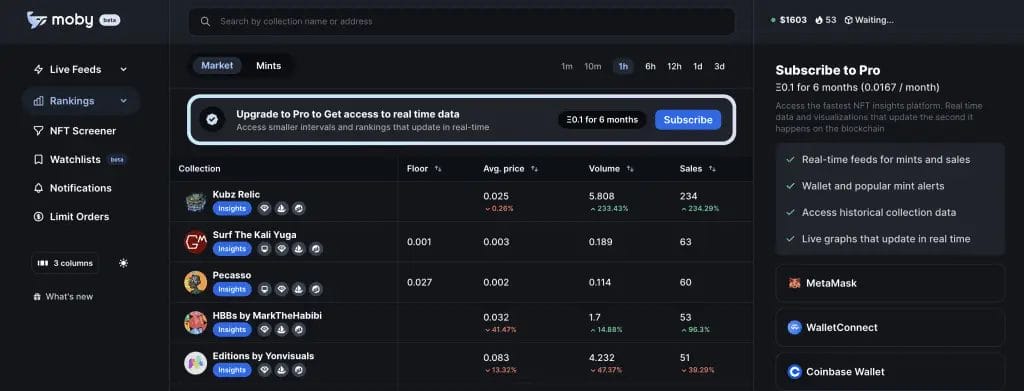This screenshot has height=391, width=1024.
Task: Click Surf The Kali Yuga sailboat icon
Action: pyautogui.click(x=298, y=249)
